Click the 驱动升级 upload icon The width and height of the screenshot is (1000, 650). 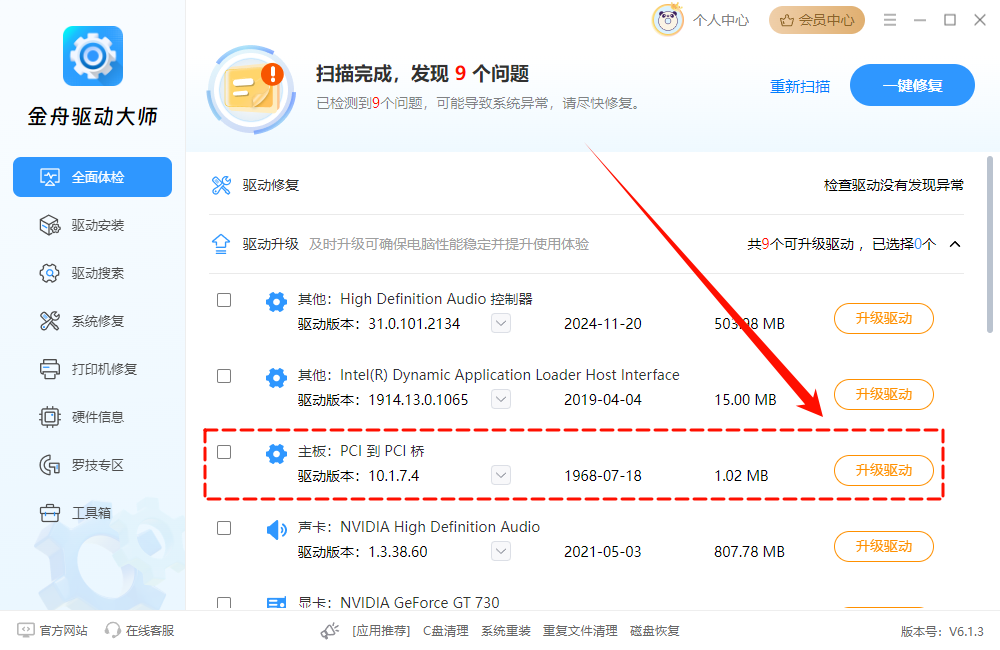coord(221,244)
